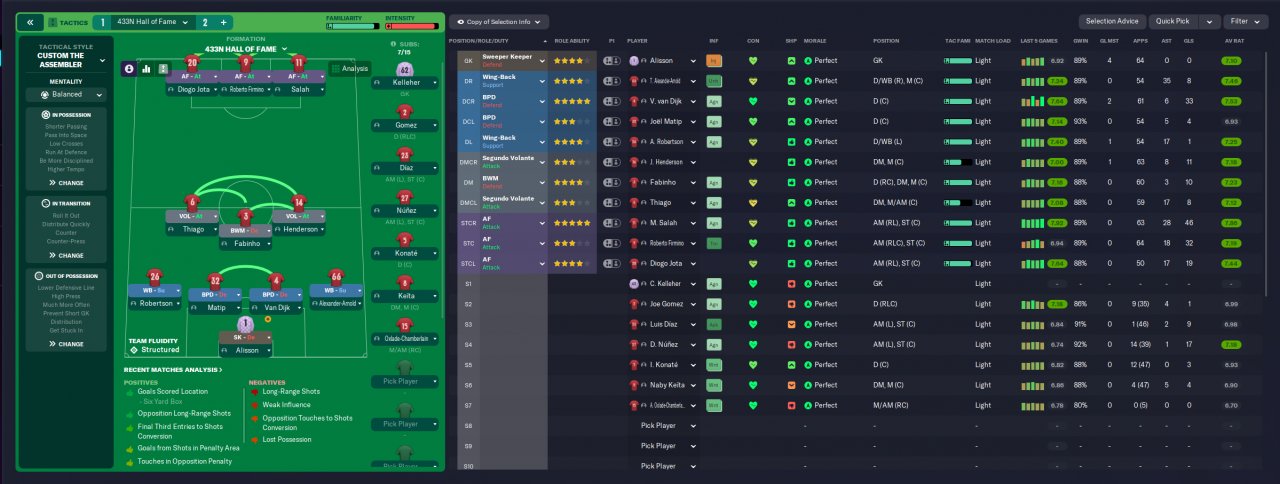Select the player info view icon above the pitch
This screenshot has height=484, width=1280.
point(129,69)
